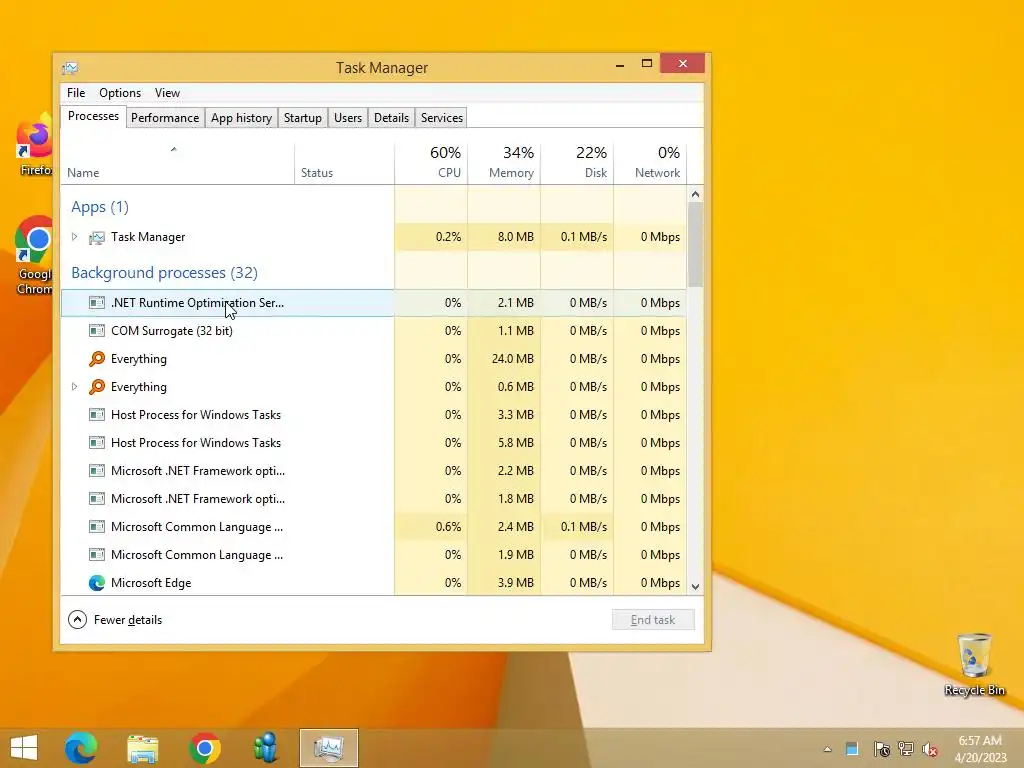The height and width of the screenshot is (768, 1024).
Task: Select the Google Chrome desktop shortcut
Action: 34,256
